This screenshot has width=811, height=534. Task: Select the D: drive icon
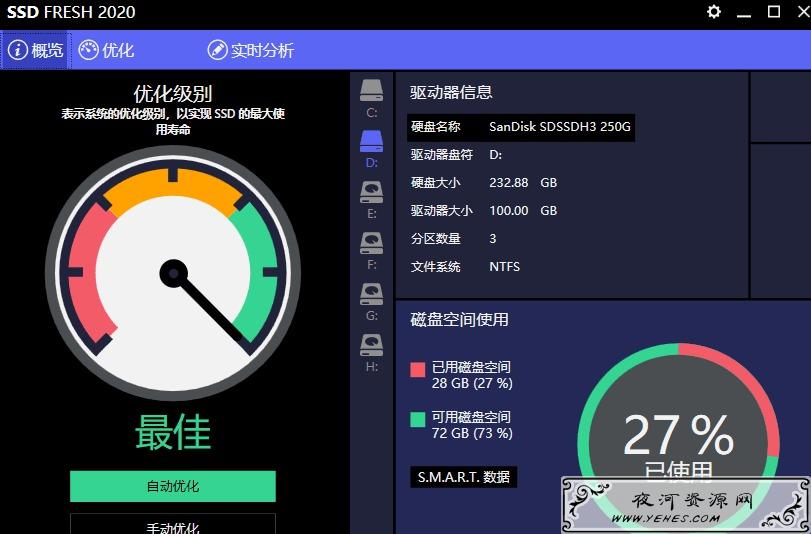coord(371,141)
